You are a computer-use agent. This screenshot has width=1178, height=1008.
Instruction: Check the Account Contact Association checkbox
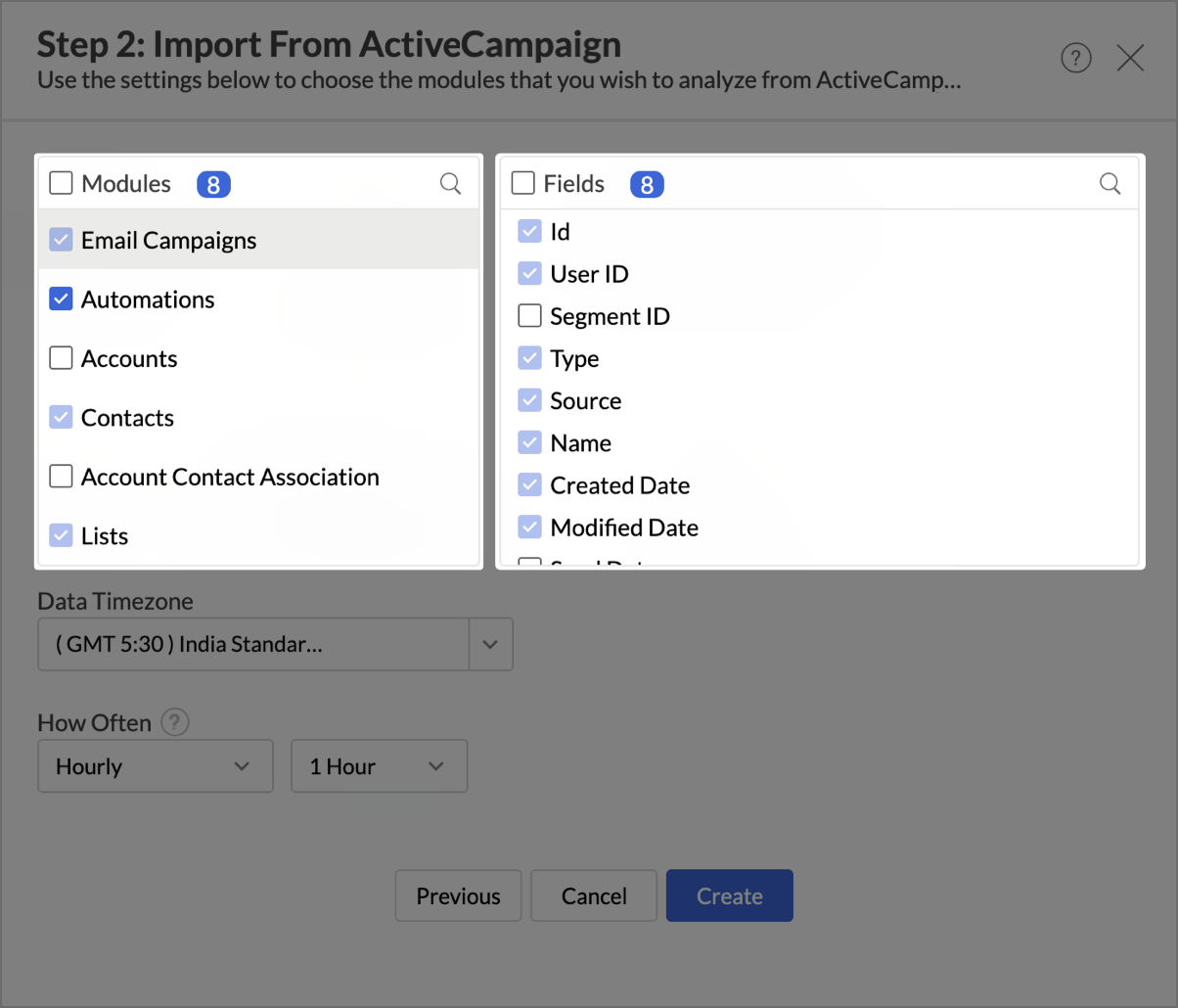(61, 477)
